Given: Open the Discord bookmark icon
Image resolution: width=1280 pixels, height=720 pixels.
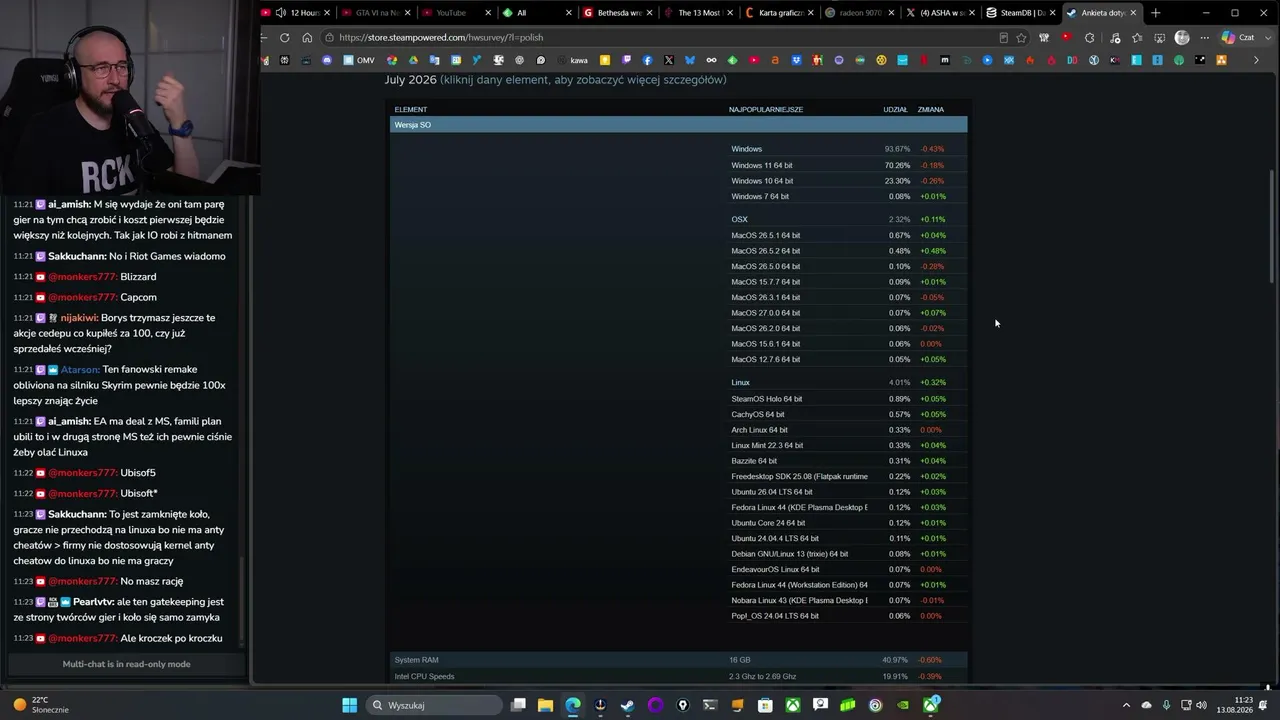Looking at the screenshot, I should tap(327, 60).
